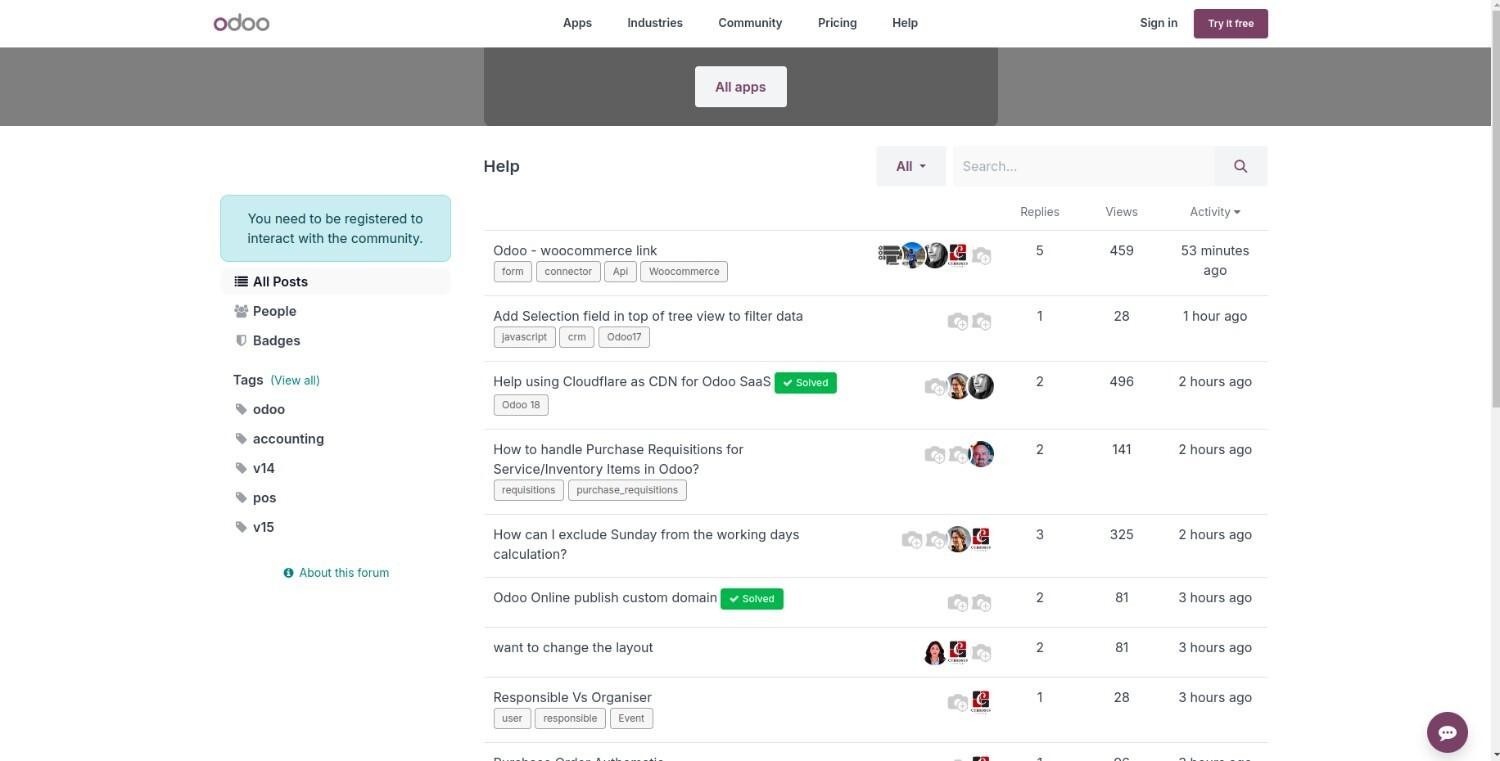Open the Odoo - woocommerce link post
The height and width of the screenshot is (761, 1500).
575,250
